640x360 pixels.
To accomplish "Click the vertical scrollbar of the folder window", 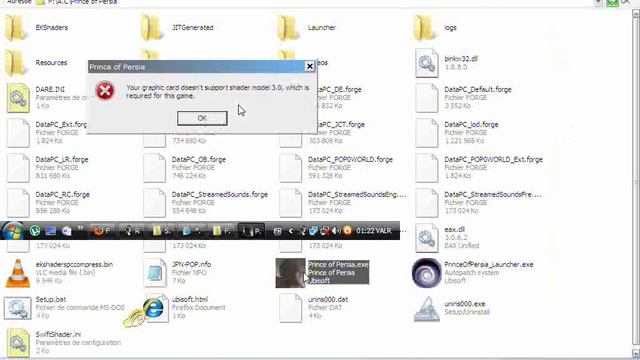I will click(x=636, y=182).
